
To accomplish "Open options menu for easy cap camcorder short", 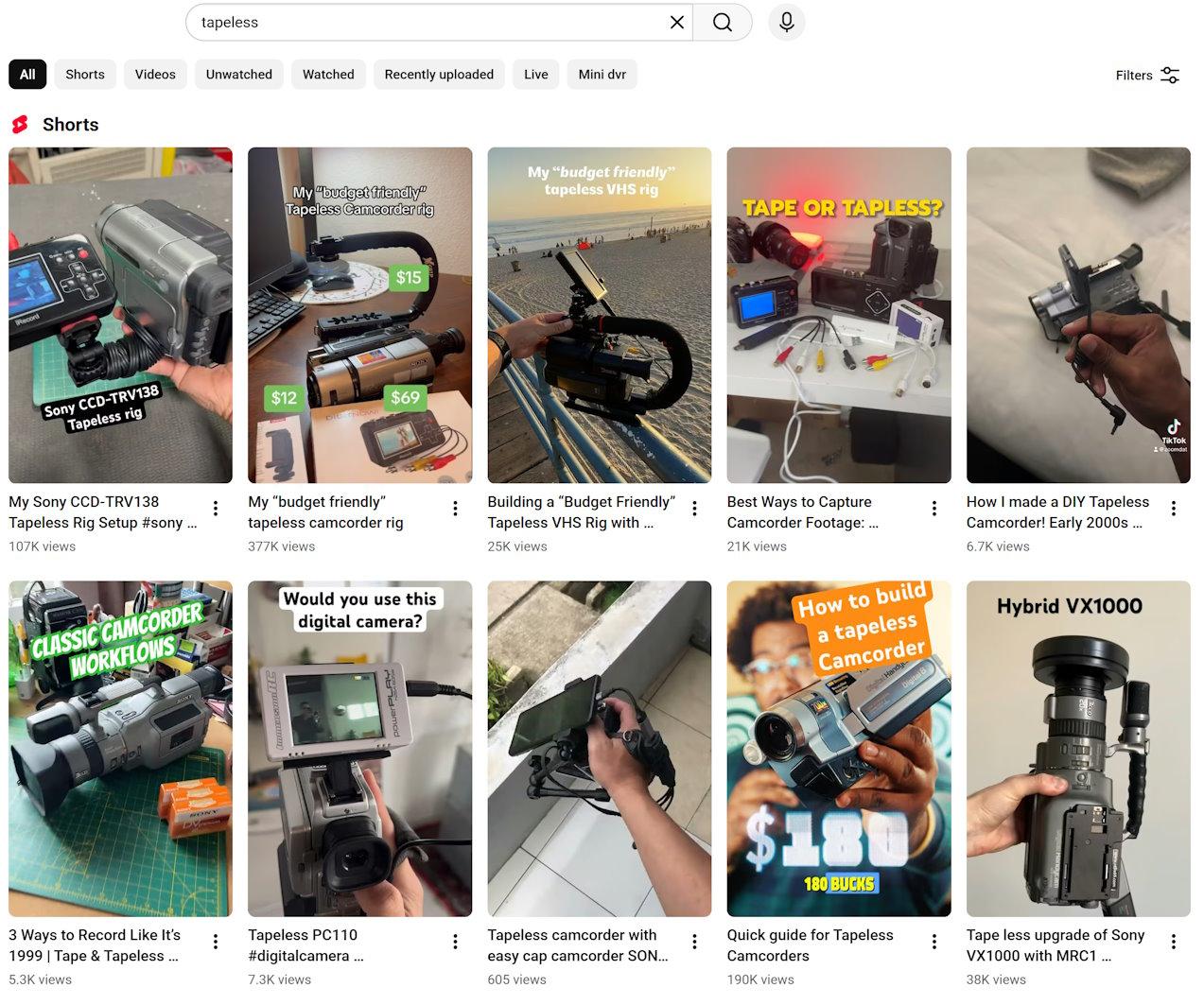I will pyautogui.click(x=694, y=942).
